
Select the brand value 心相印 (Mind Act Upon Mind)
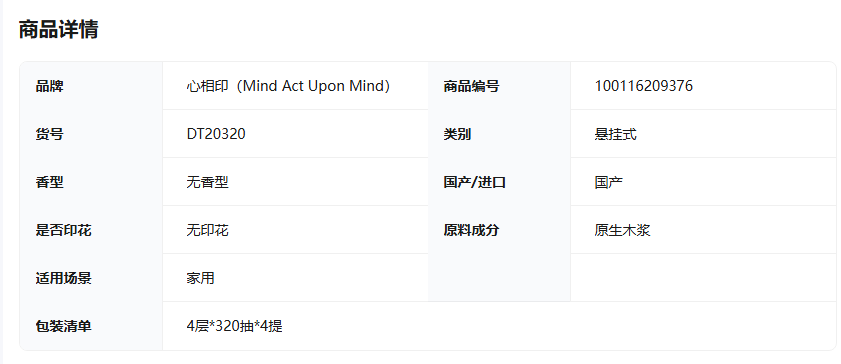[289, 86]
